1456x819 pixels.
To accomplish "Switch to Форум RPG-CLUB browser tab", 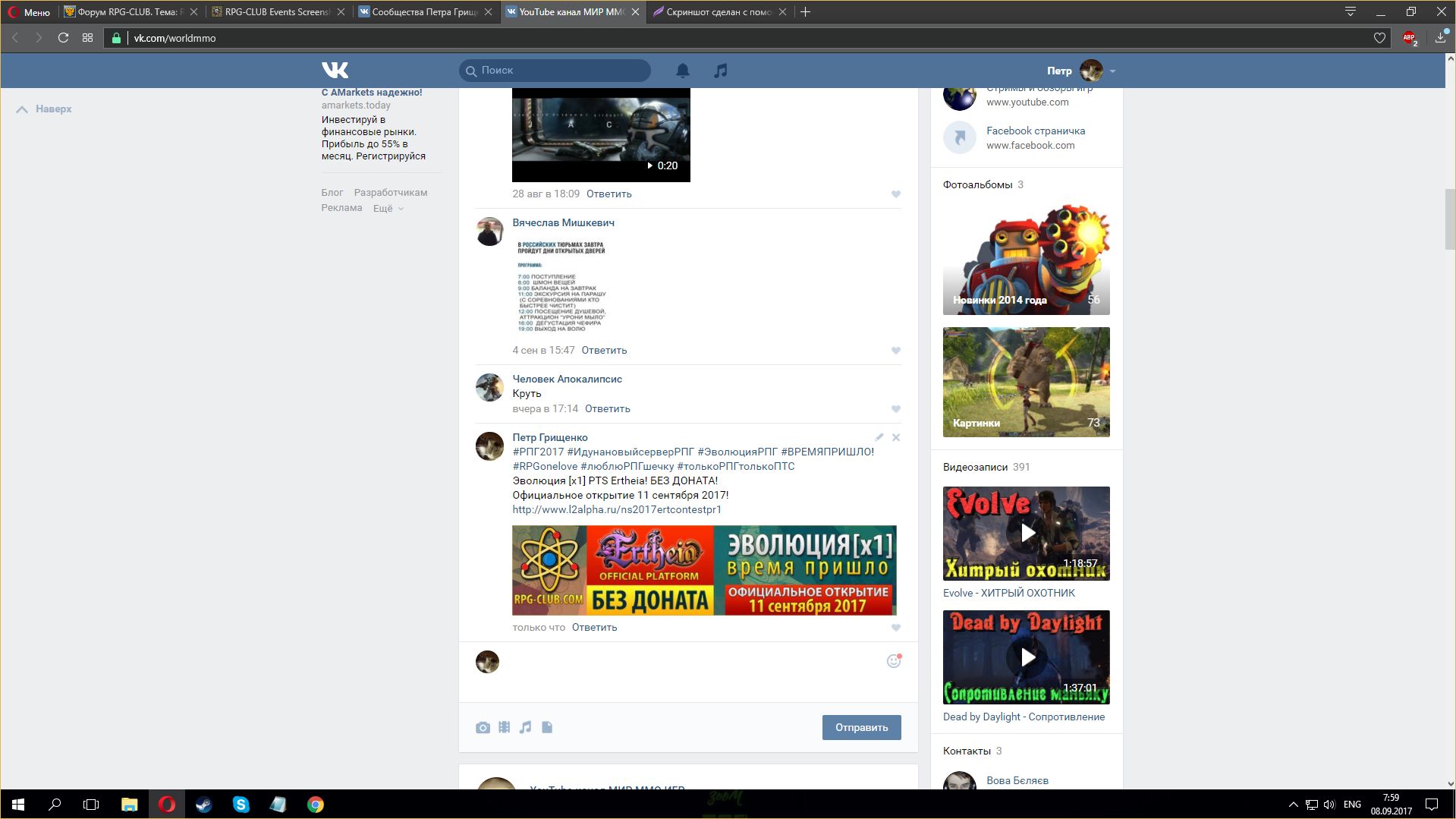I will coord(131,12).
